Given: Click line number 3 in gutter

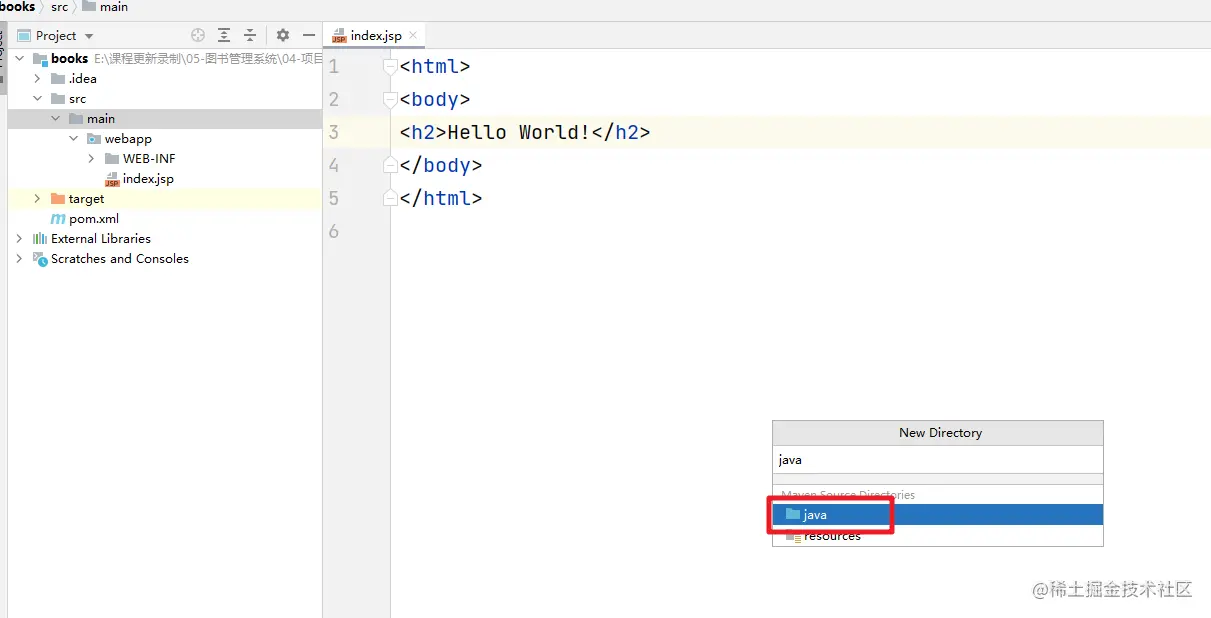Looking at the screenshot, I should click(334, 132).
